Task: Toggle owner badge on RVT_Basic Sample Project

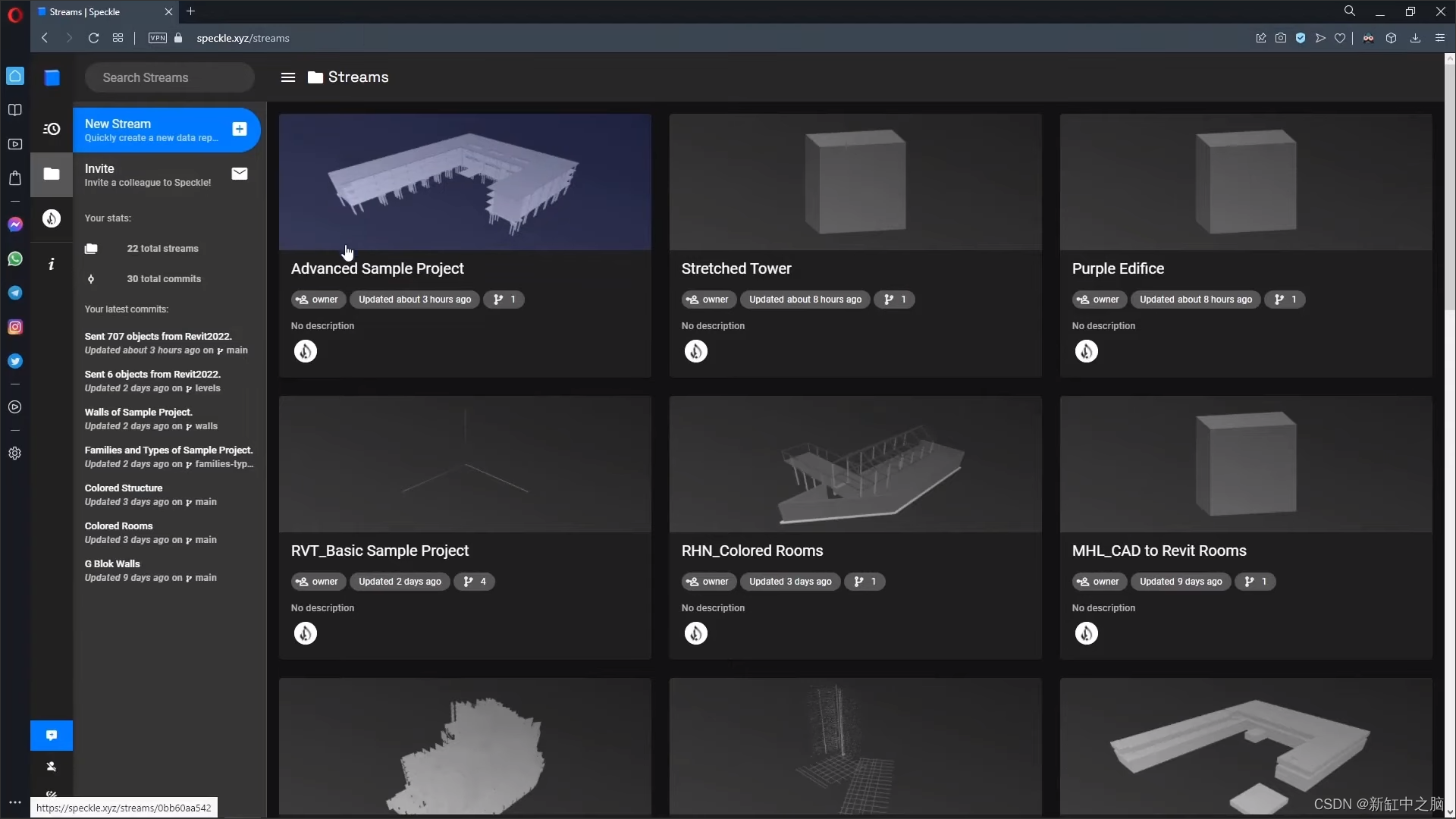Action: click(318, 581)
